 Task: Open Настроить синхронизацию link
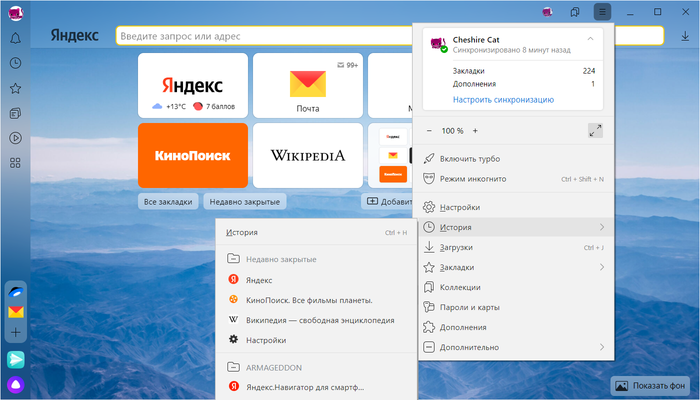(503, 100)
